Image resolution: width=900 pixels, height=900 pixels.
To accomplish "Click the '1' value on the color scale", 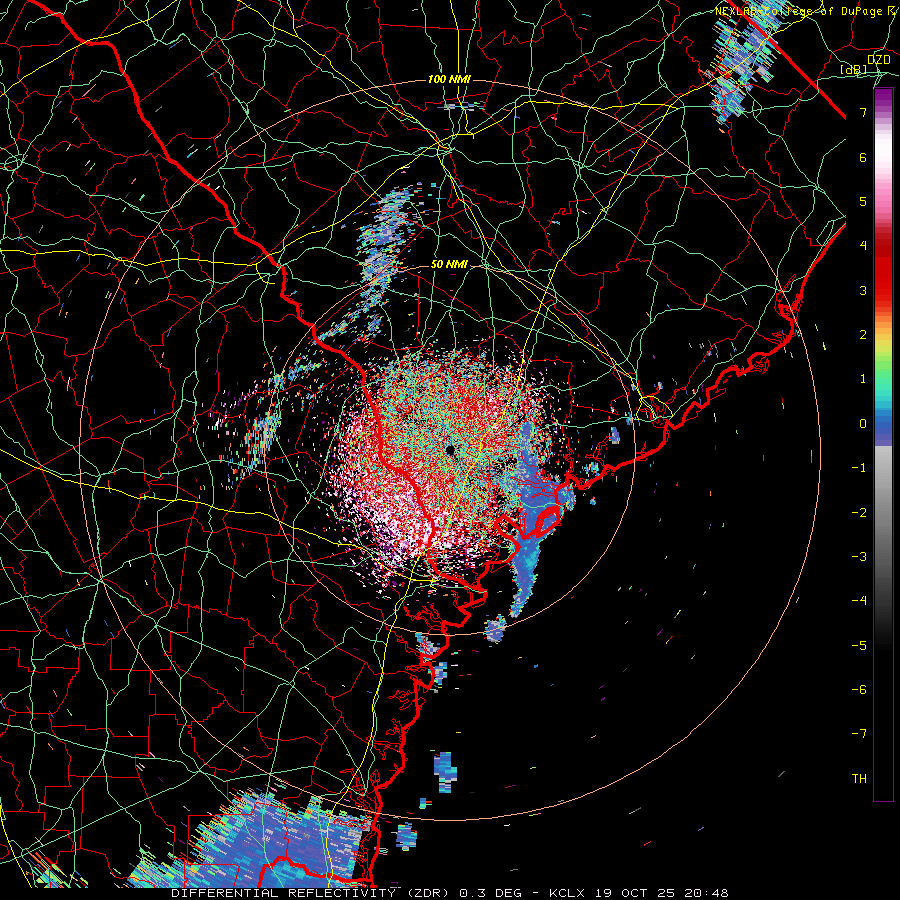I will [x=863, y=379].
